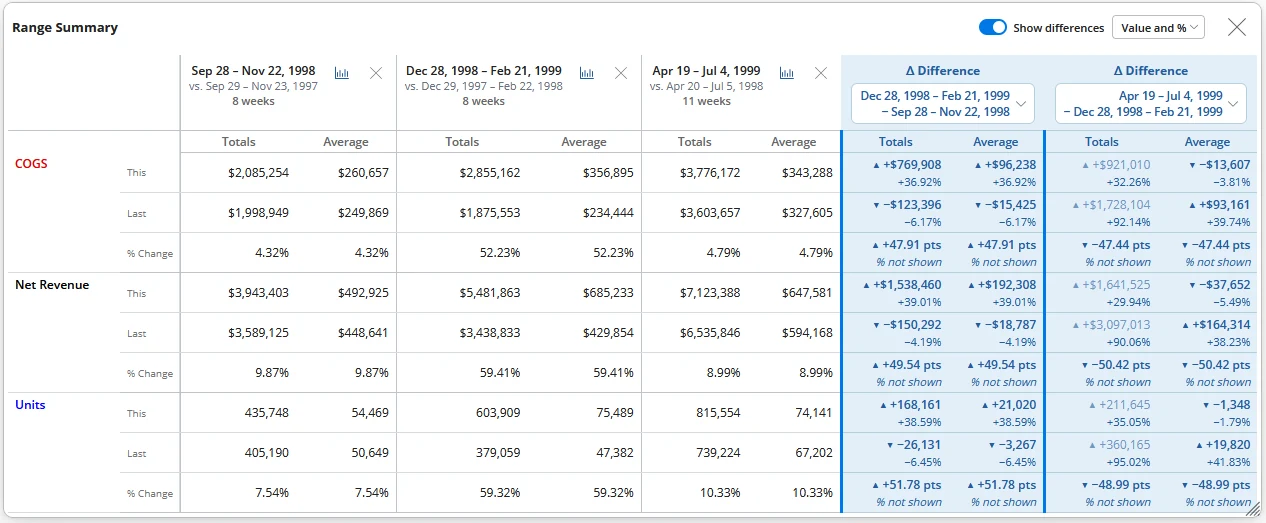Open difference dropdown starting Apr 19 – Jul 4, 1999

tap(1150, 103)
